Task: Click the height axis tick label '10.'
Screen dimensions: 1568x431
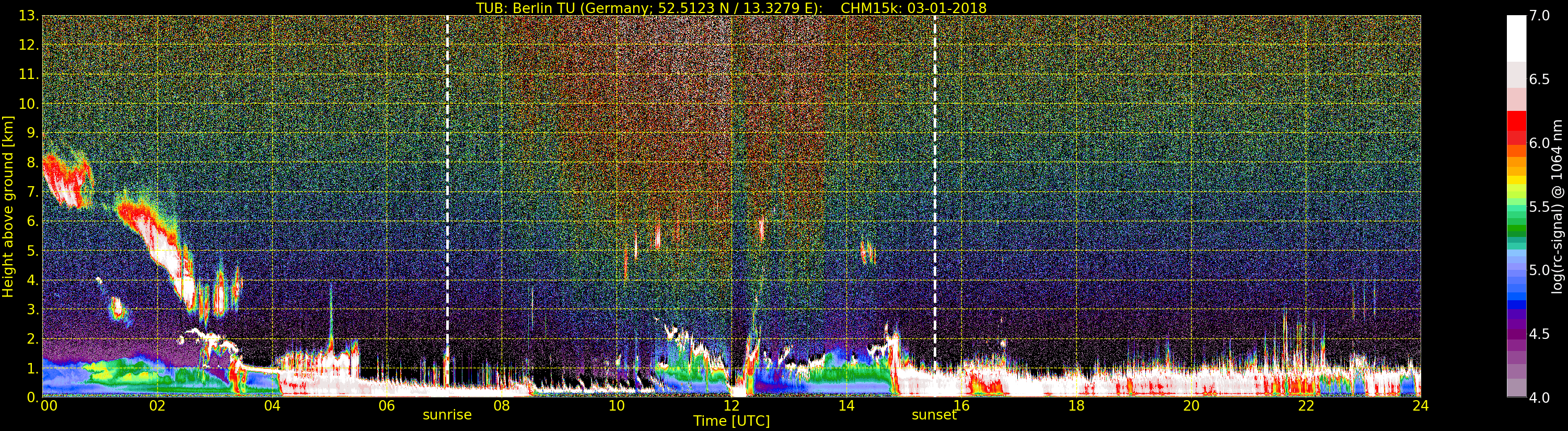Action: [x=29, y=104]
